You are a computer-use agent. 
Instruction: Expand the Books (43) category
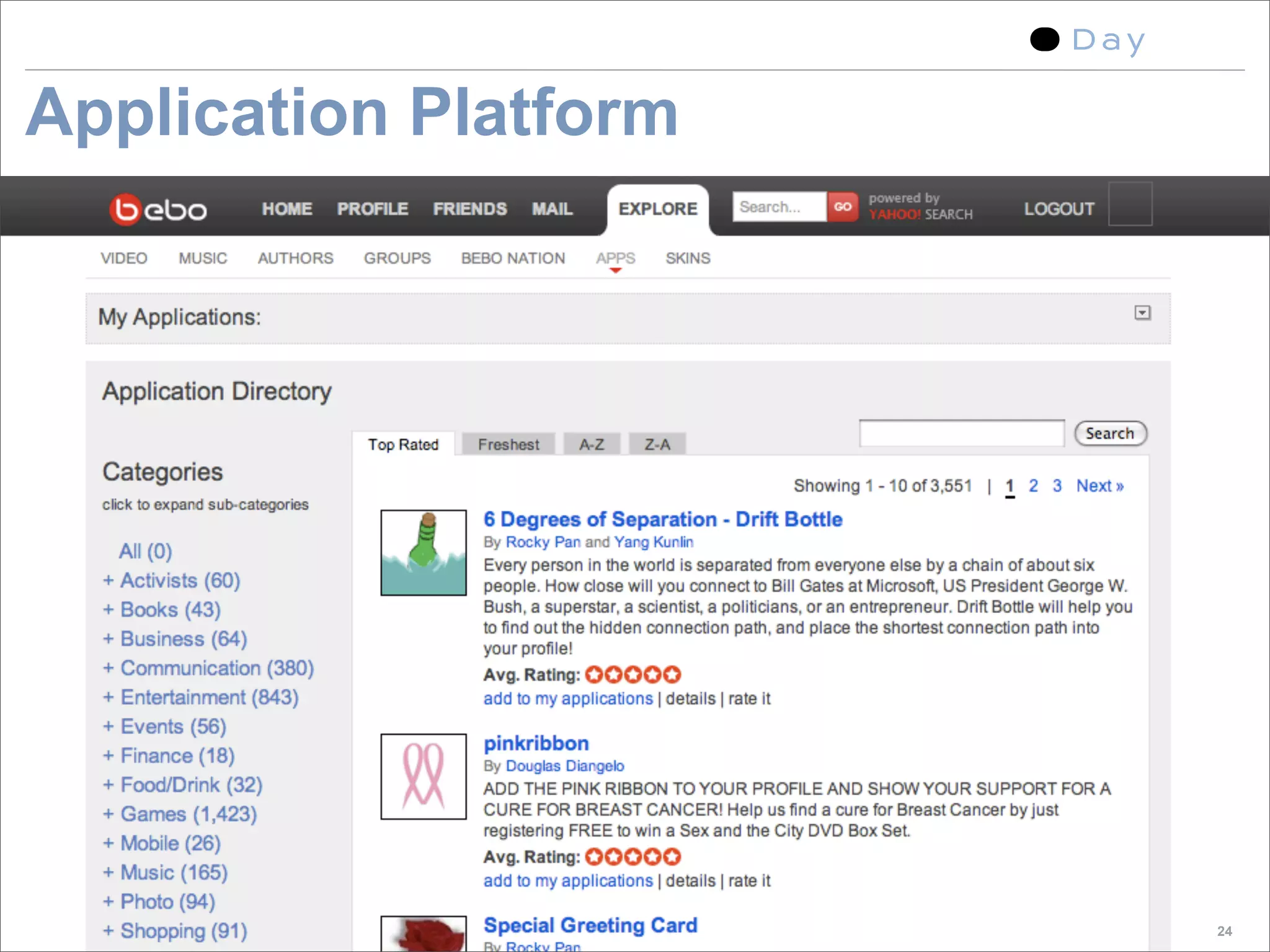[x=162, y=610]
